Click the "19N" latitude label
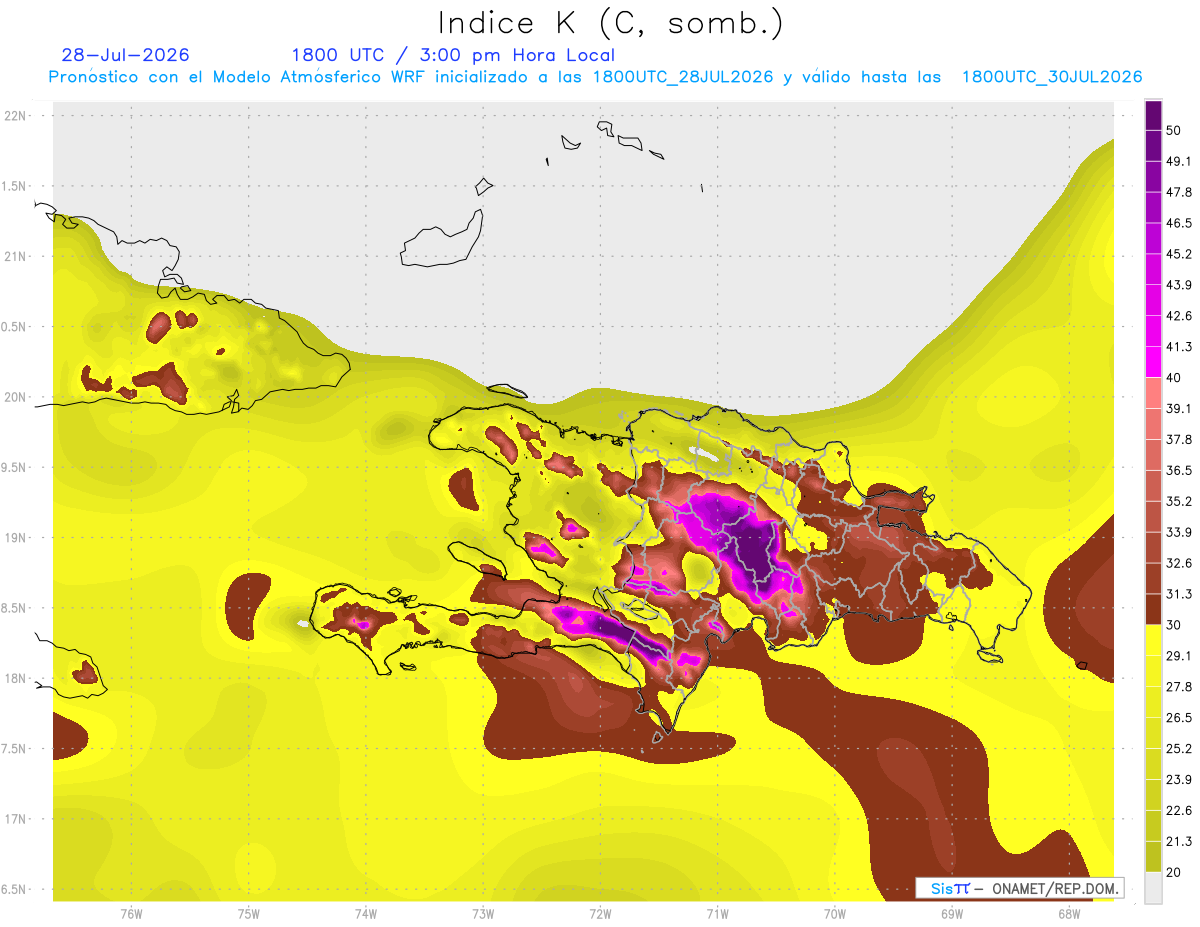This screenshot has width=1200, height=927. pos(15,538)
